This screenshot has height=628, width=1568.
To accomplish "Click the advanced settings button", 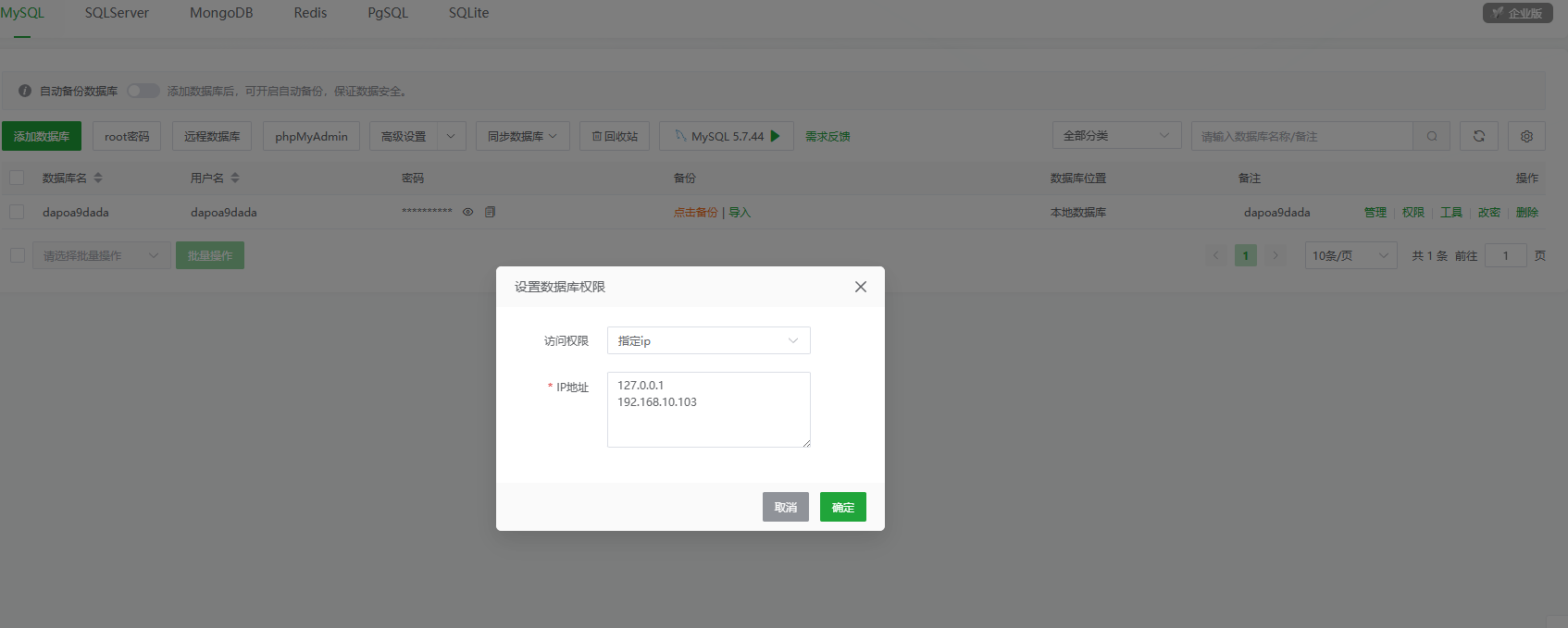I will (404, 136).
